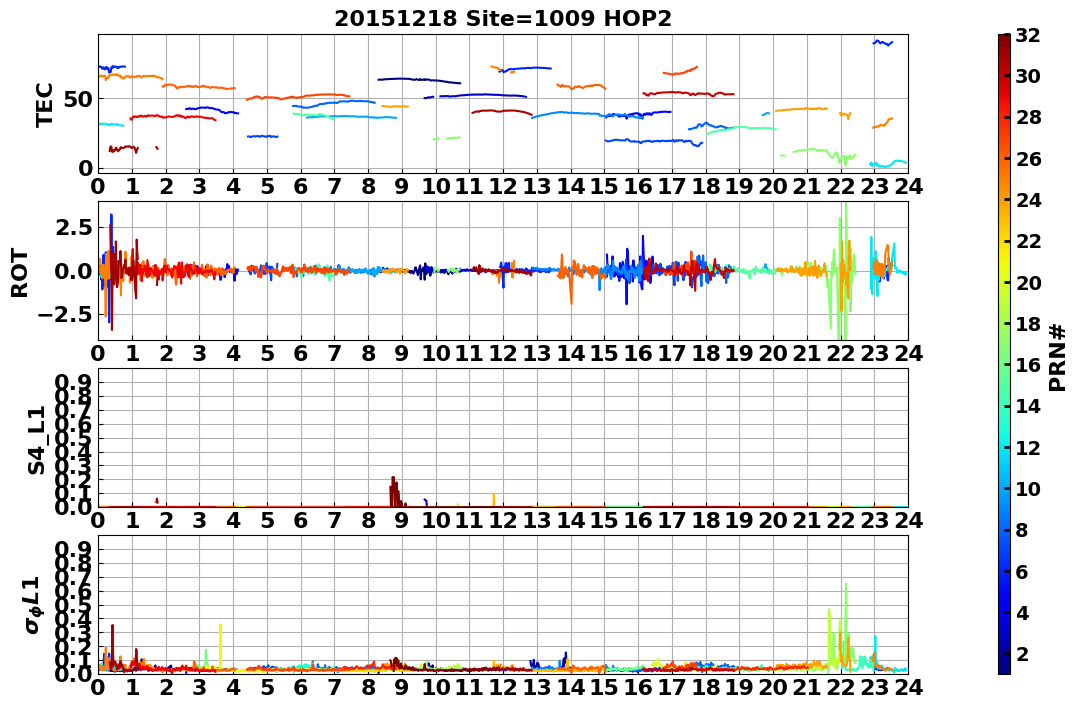The image size is (1077, 709).
Task: Click colorbar tick label "10"
Action: click(x=1028, y=488)
